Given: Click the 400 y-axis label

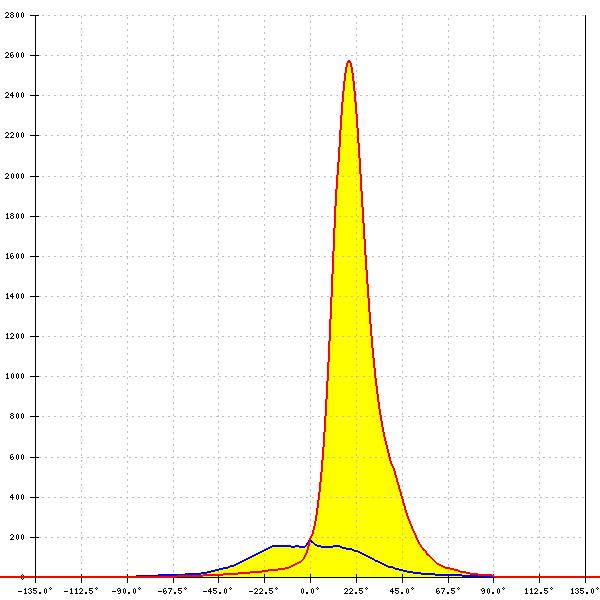Looking at the screenshot, I should click(x=17, y=497).
